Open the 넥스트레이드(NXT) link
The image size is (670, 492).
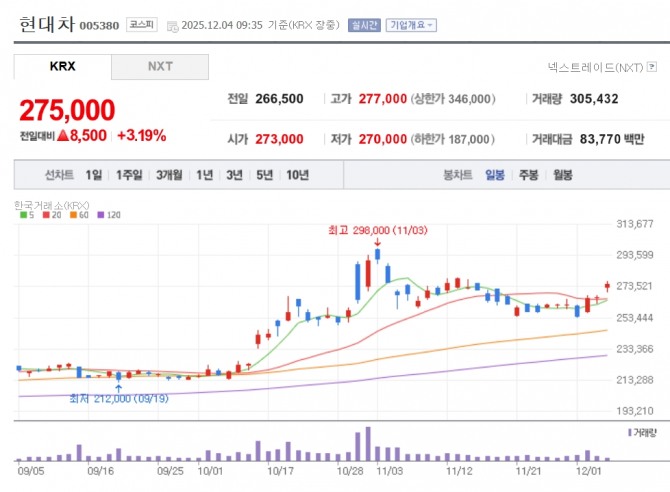(x=594, y=69)
